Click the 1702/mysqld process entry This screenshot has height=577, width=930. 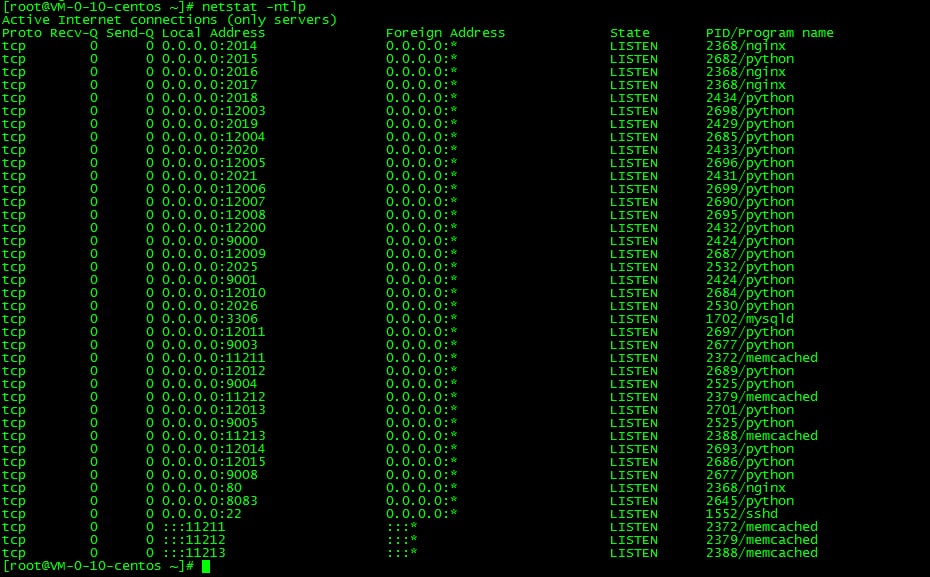pos(750,319)
